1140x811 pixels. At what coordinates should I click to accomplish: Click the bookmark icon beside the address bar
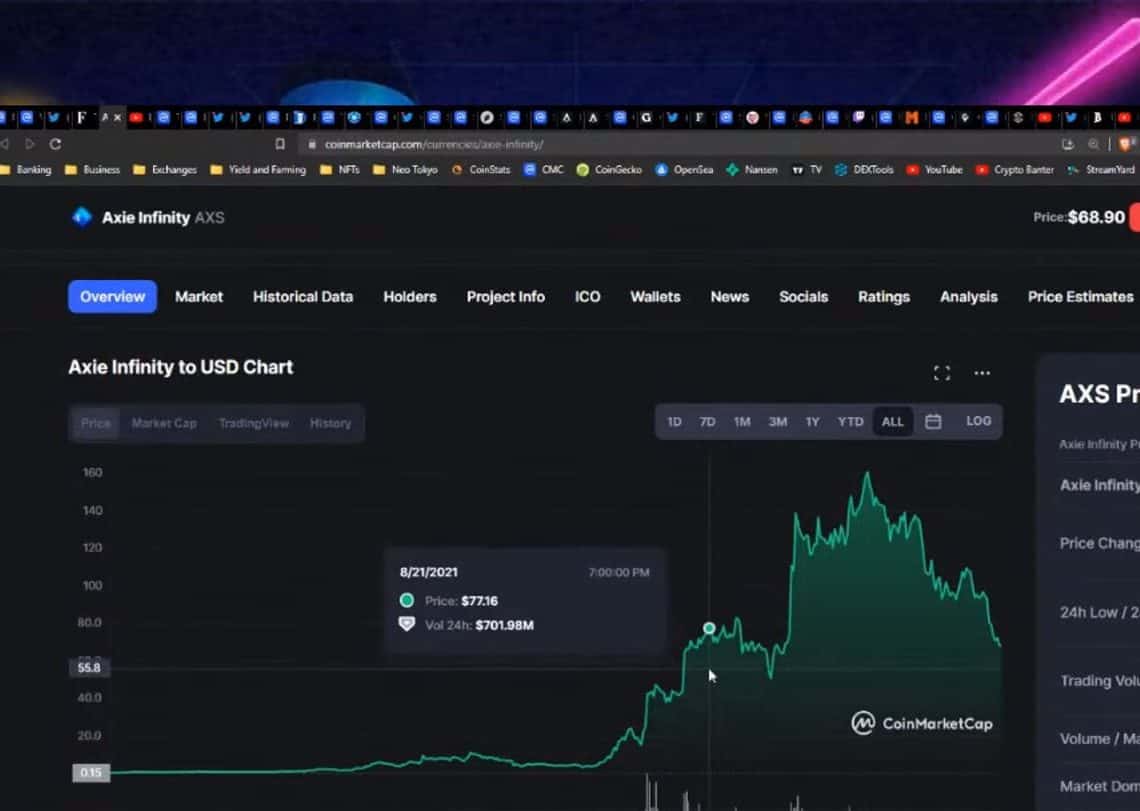pyautogui.click(x=280, y=144)
